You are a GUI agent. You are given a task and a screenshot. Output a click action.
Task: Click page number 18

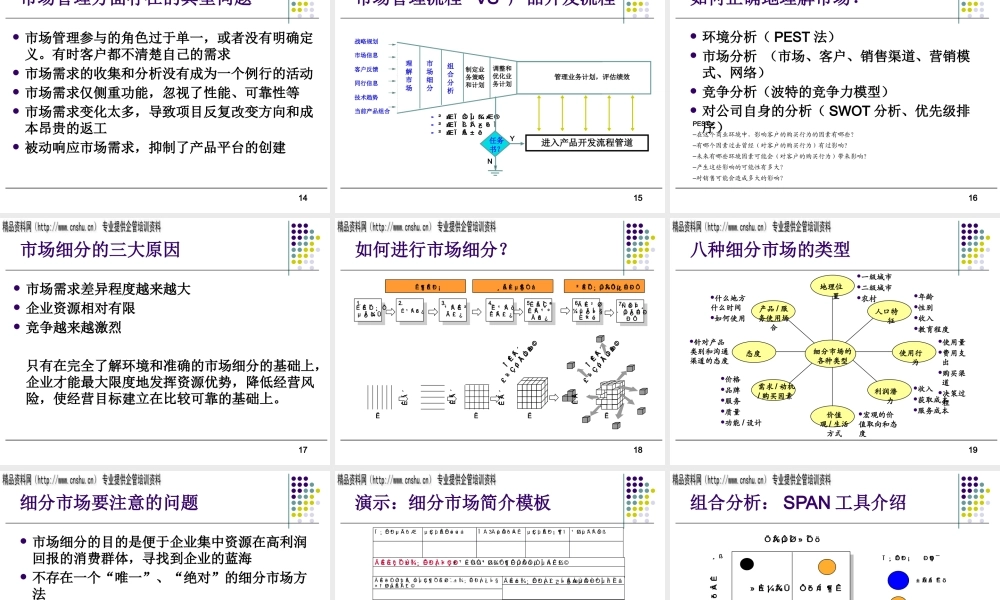point(638,450)
